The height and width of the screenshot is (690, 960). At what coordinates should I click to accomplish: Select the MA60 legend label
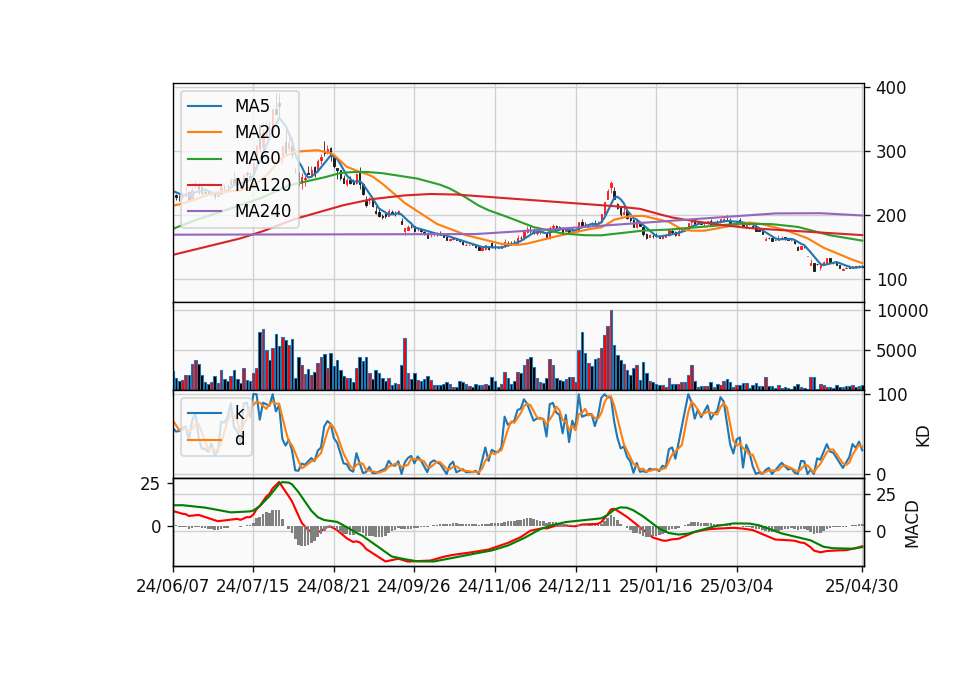(x=257, y=158)
